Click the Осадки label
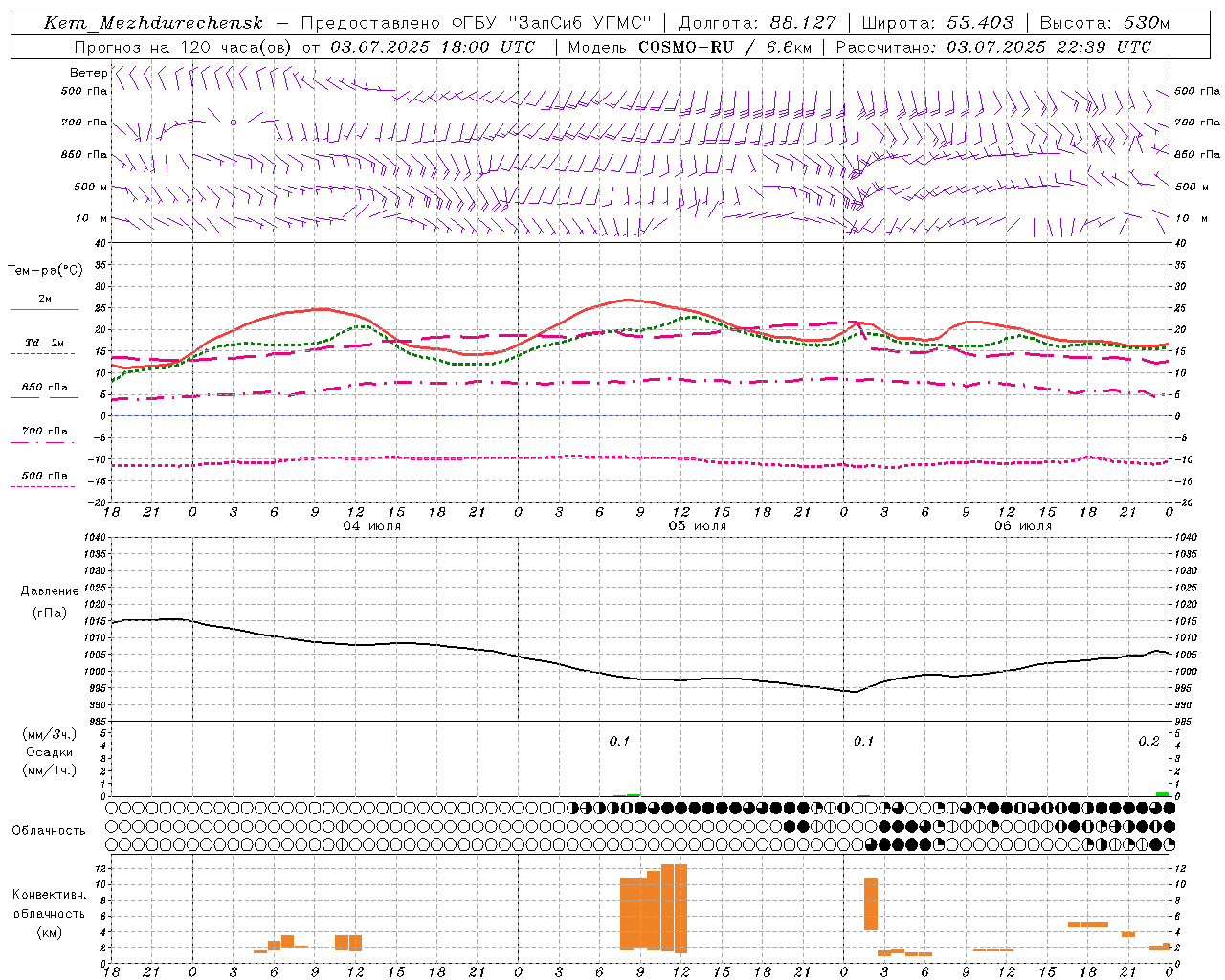1225x980 pixels. point(50,752)
